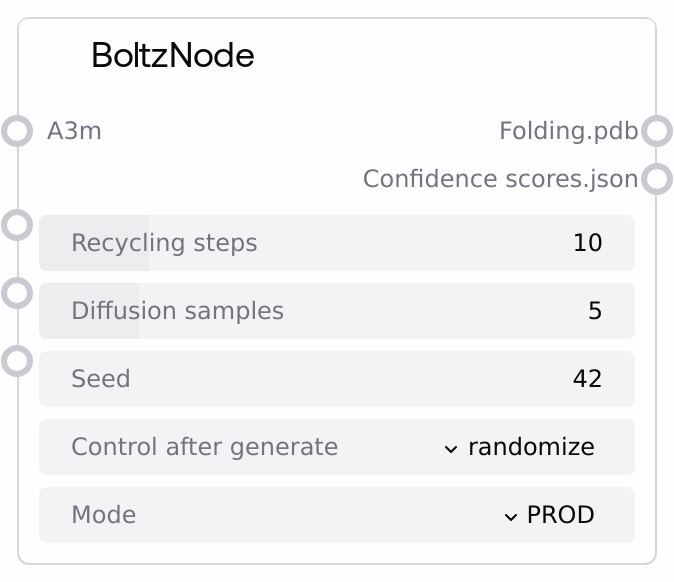The height and width of the screenshot is (582, 674).
Task: Click the Diffusion samples input socket
Action: pyautogui.click(x=17, y=293)
